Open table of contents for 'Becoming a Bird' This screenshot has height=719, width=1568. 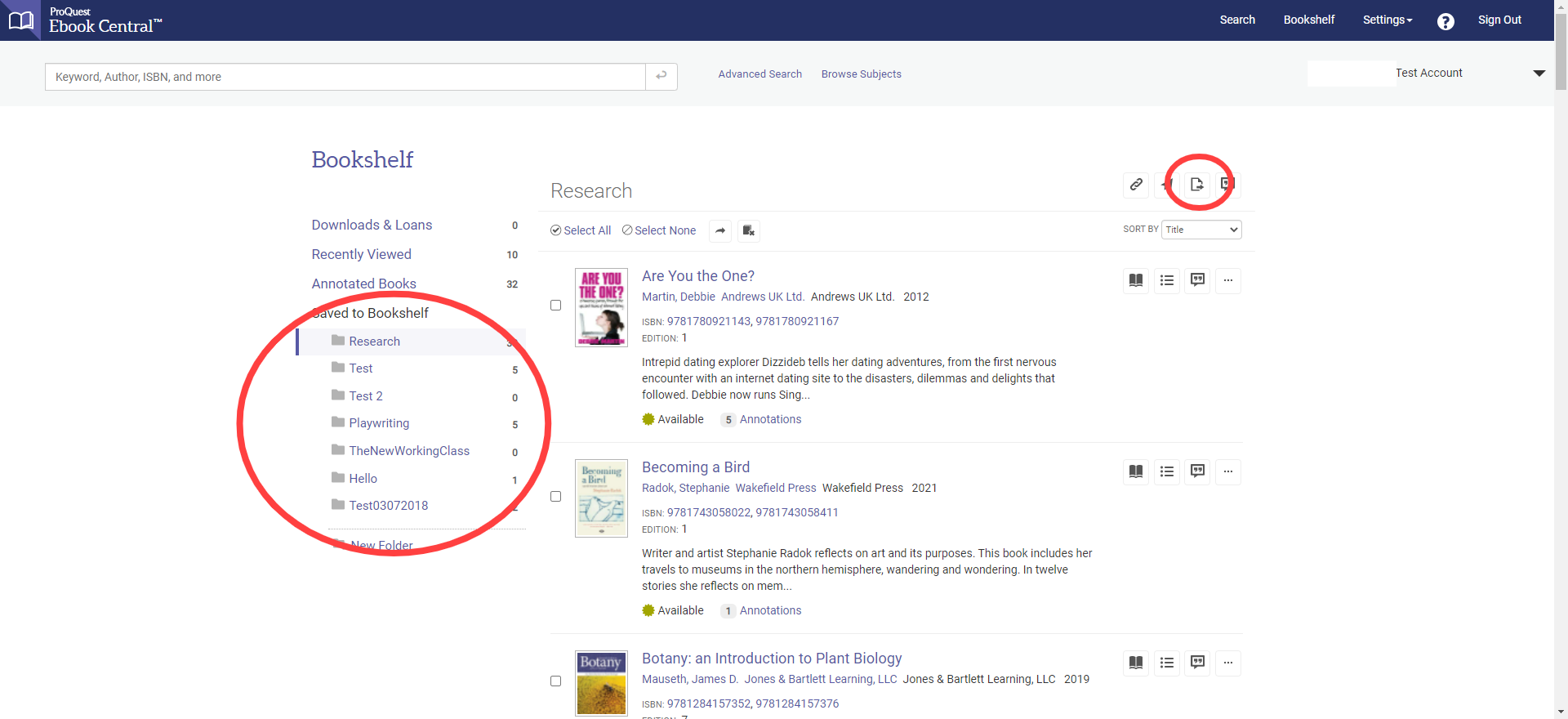[1167, 472]
